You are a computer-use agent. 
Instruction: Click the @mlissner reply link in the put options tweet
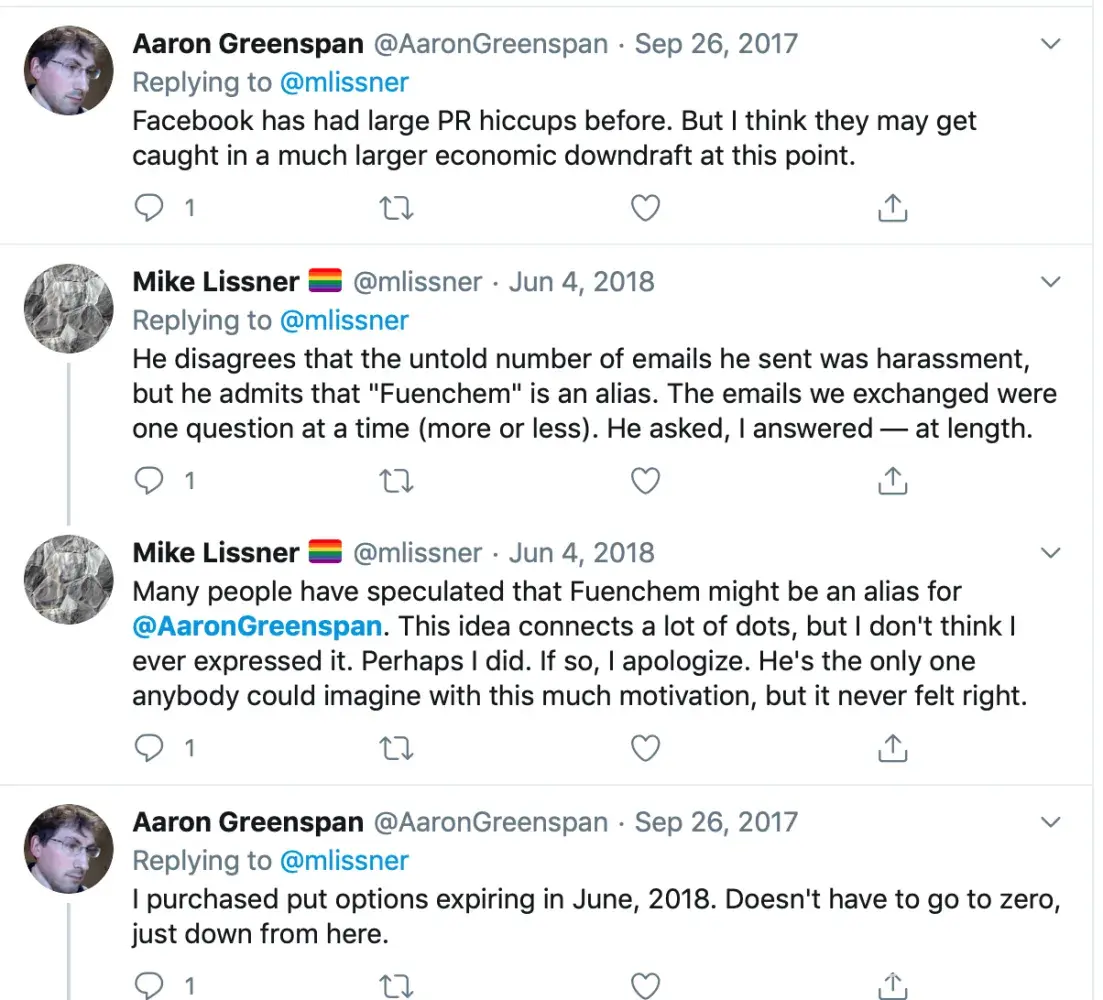point(344,860)
